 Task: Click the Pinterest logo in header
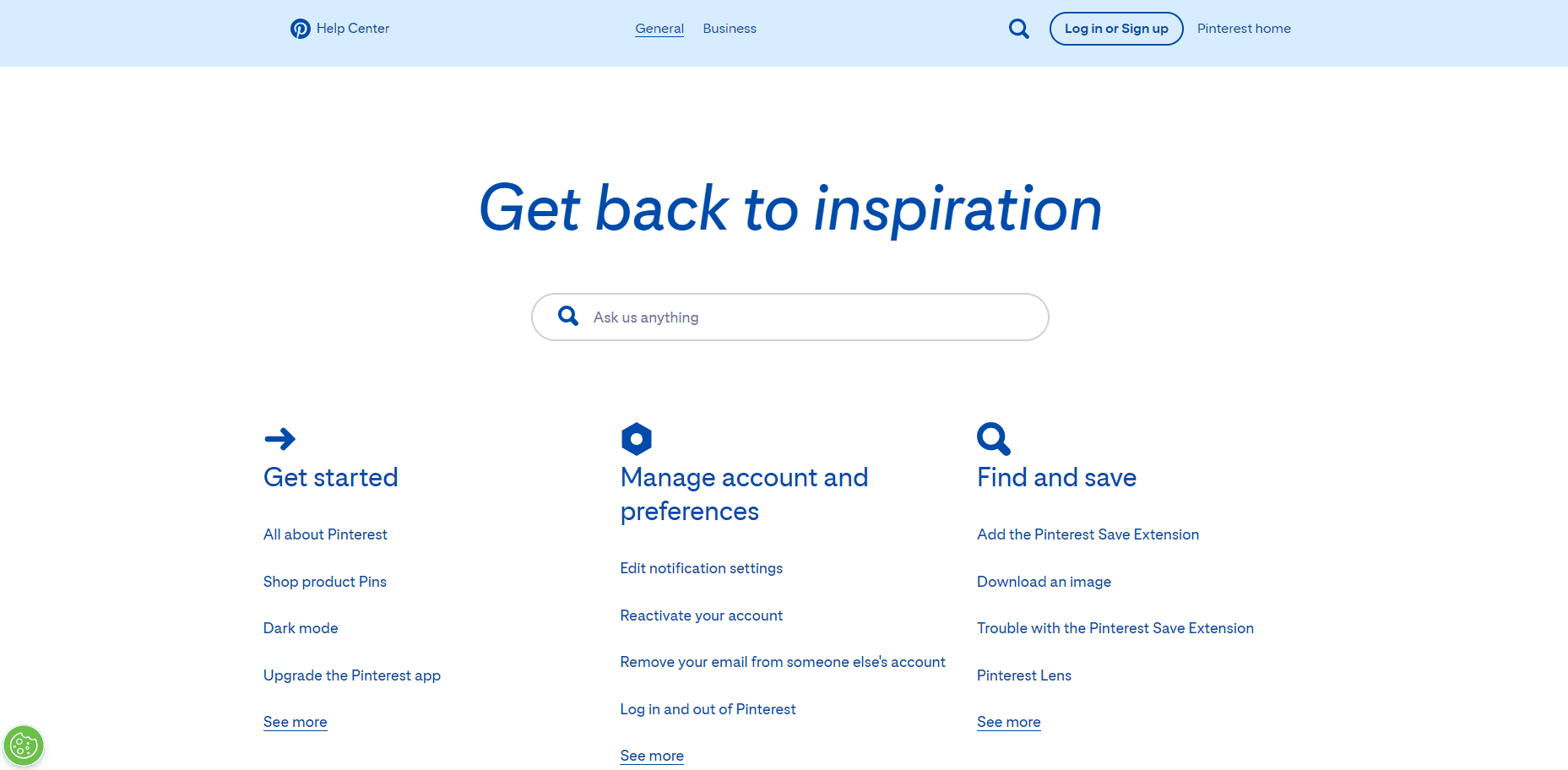(x=300, y=29)
